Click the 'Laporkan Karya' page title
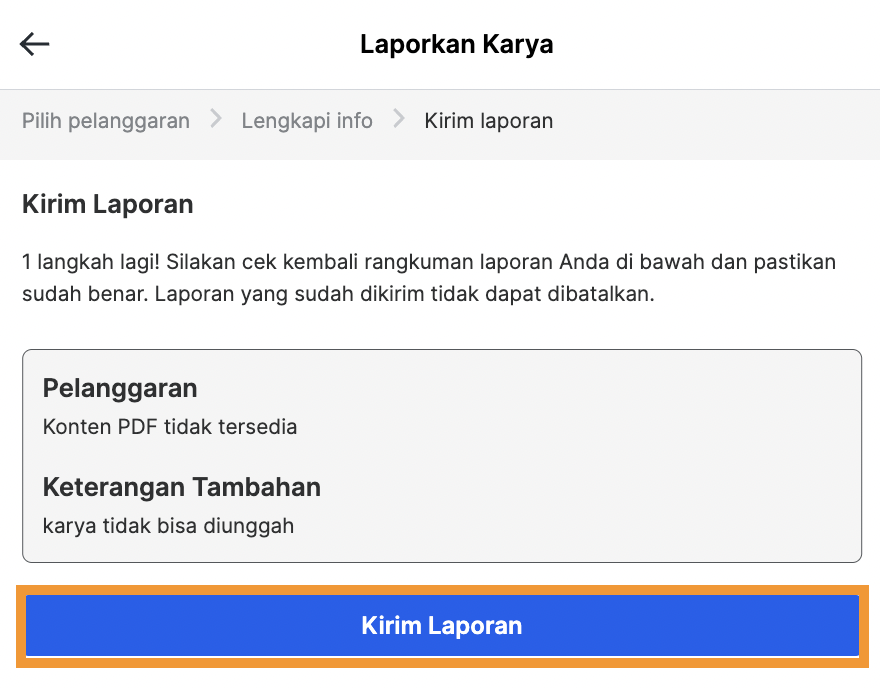 (456, 44)
